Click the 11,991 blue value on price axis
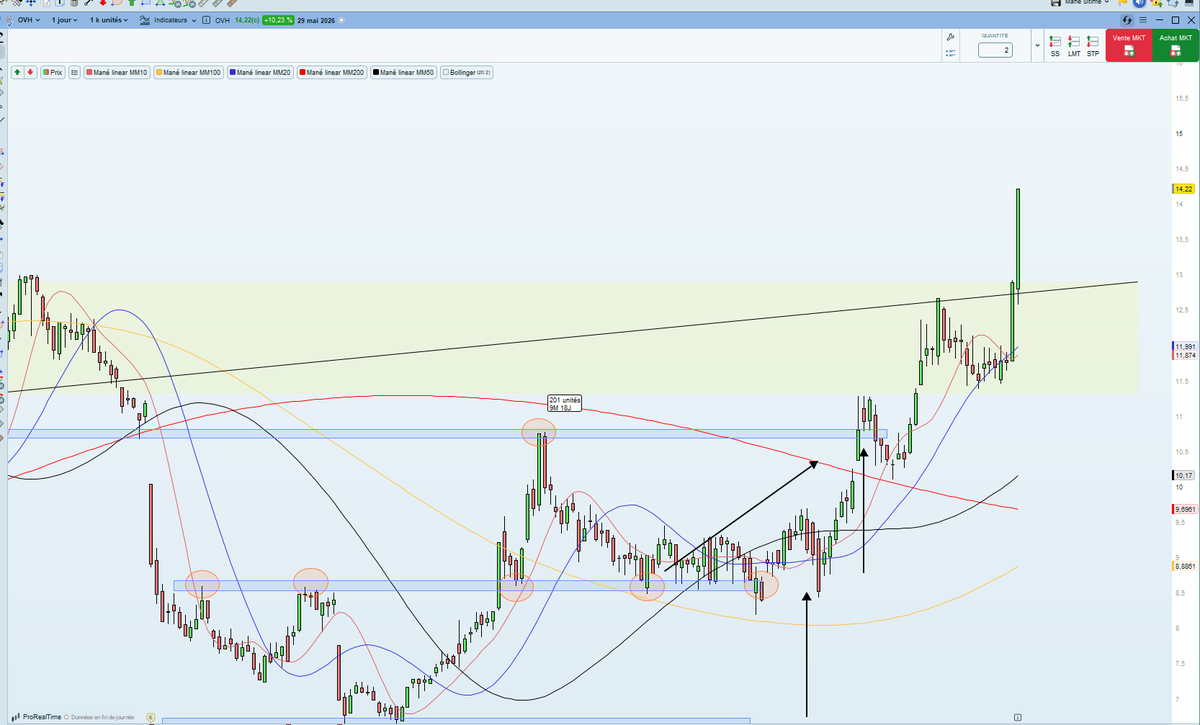Screen dimensions: 1200x725 click(x=1184, y=346)
